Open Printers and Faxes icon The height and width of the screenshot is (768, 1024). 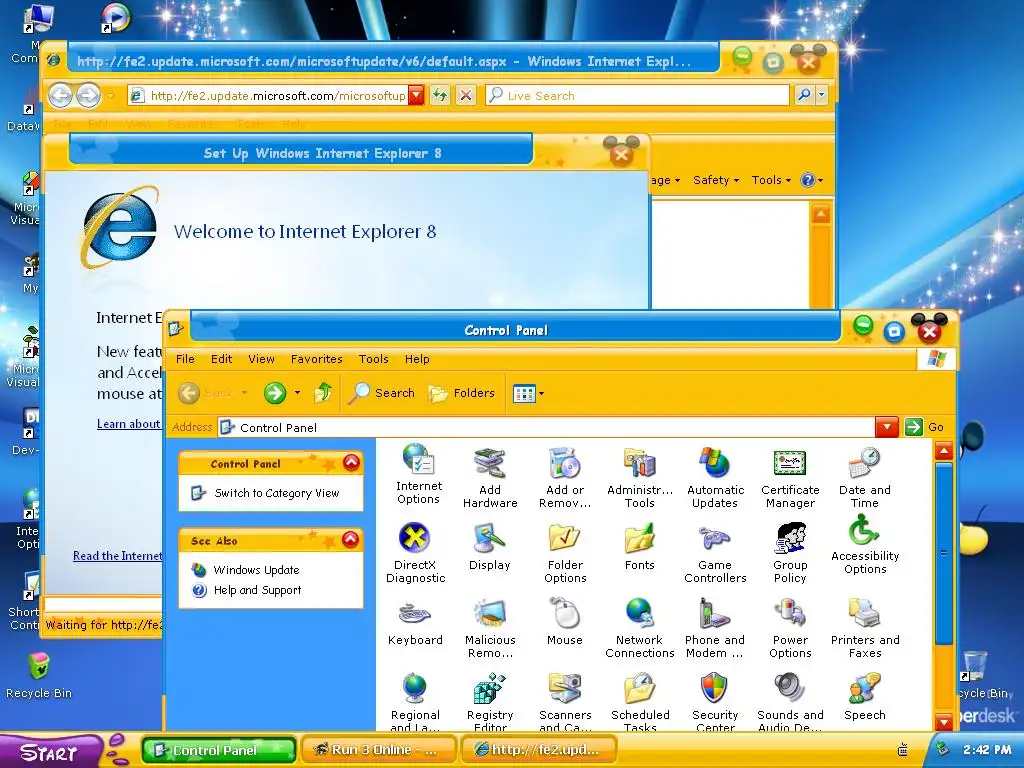pos(865,628)
